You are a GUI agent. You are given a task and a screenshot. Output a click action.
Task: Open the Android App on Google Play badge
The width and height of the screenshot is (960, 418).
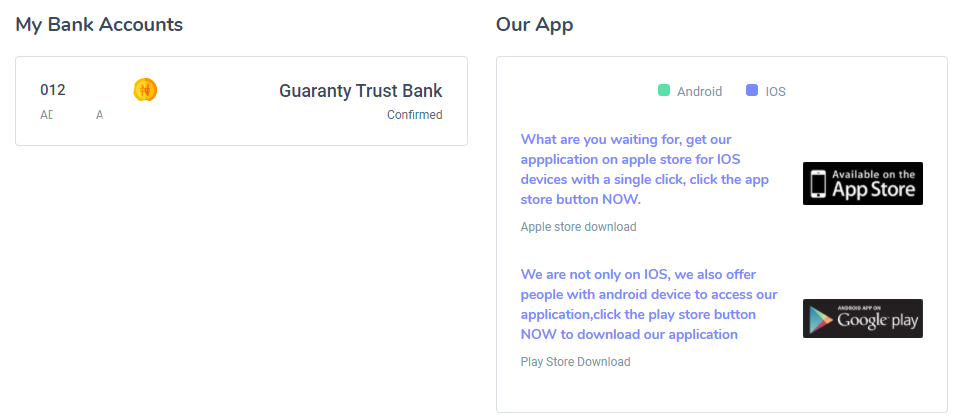[x=863, y=318]
